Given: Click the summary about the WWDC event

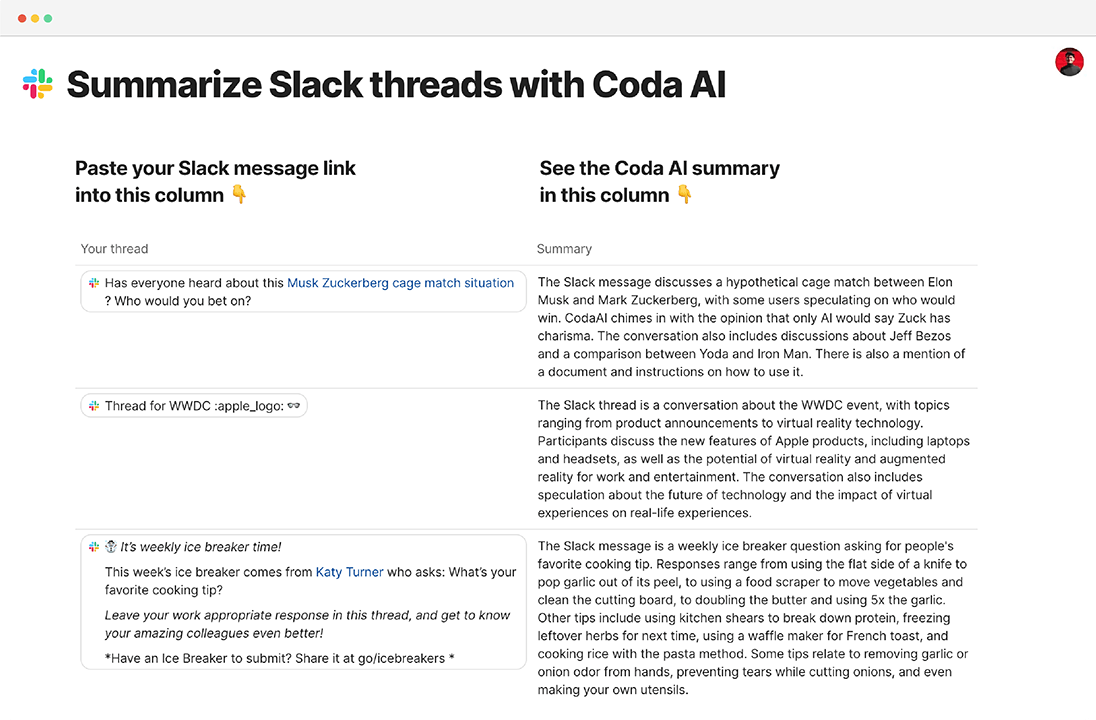Looking at the screenshot, I should point(754,459).
